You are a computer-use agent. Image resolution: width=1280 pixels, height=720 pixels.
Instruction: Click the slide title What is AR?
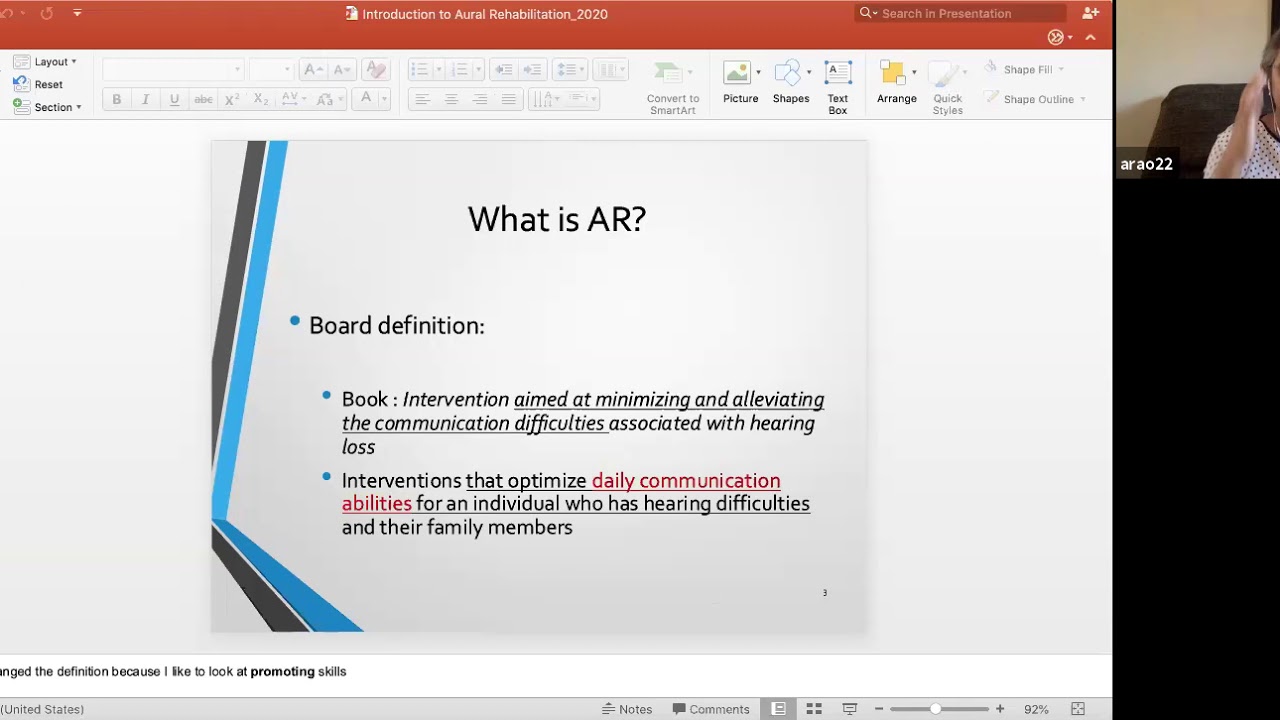[557, 219]
